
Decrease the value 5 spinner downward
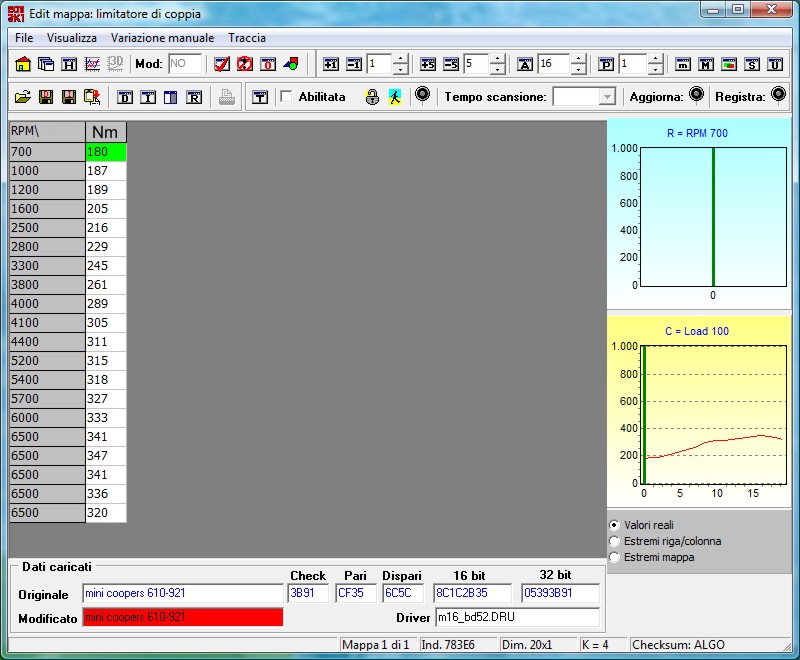pyautogui.click(x=498, y=70)
